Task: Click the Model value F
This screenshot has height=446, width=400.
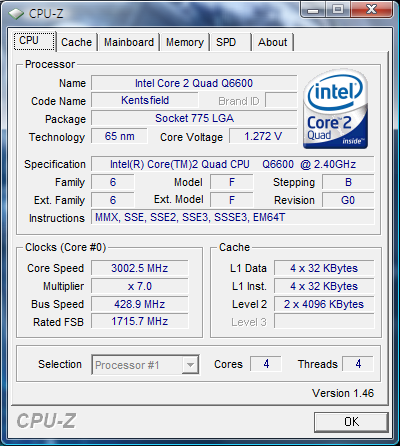Action: [231, 182]
